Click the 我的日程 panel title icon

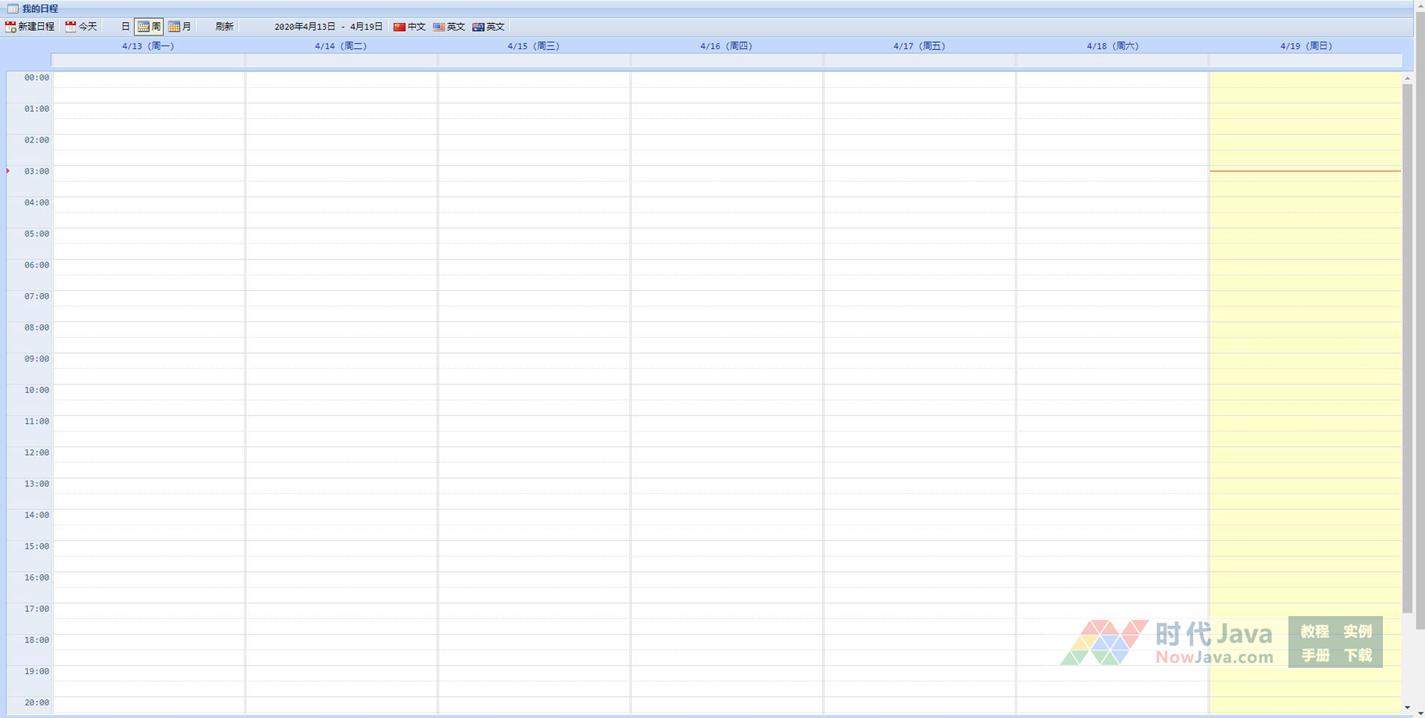click(x=12, y=9)
